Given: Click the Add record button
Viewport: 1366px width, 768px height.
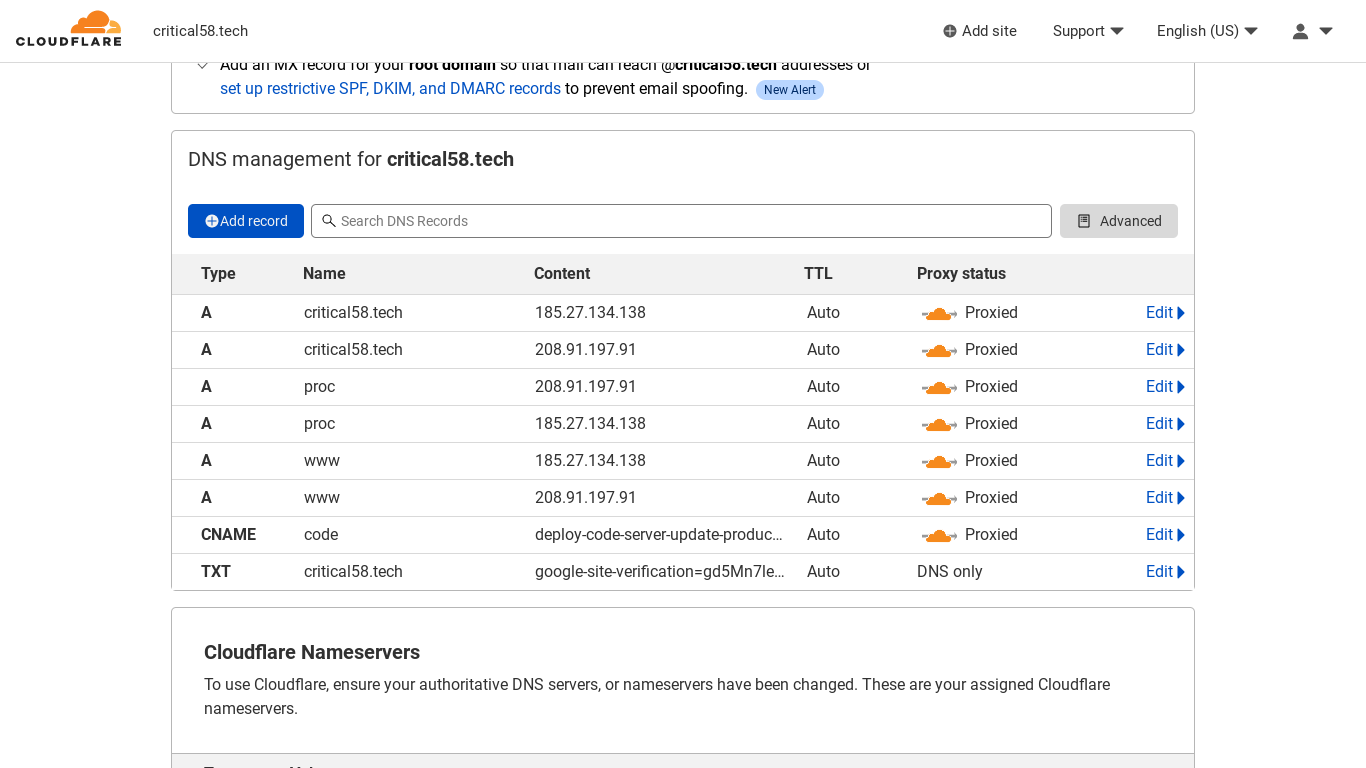Looking at the screenshot, I should 246,221.
